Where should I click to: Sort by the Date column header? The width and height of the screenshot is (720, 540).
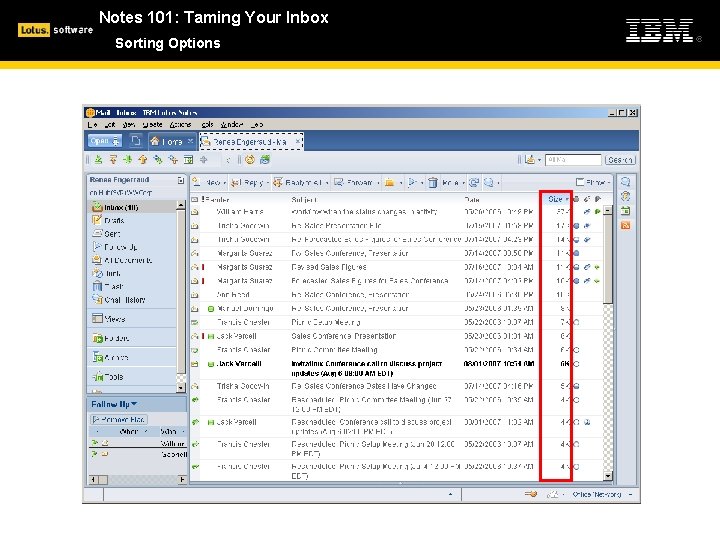[472, 199]
